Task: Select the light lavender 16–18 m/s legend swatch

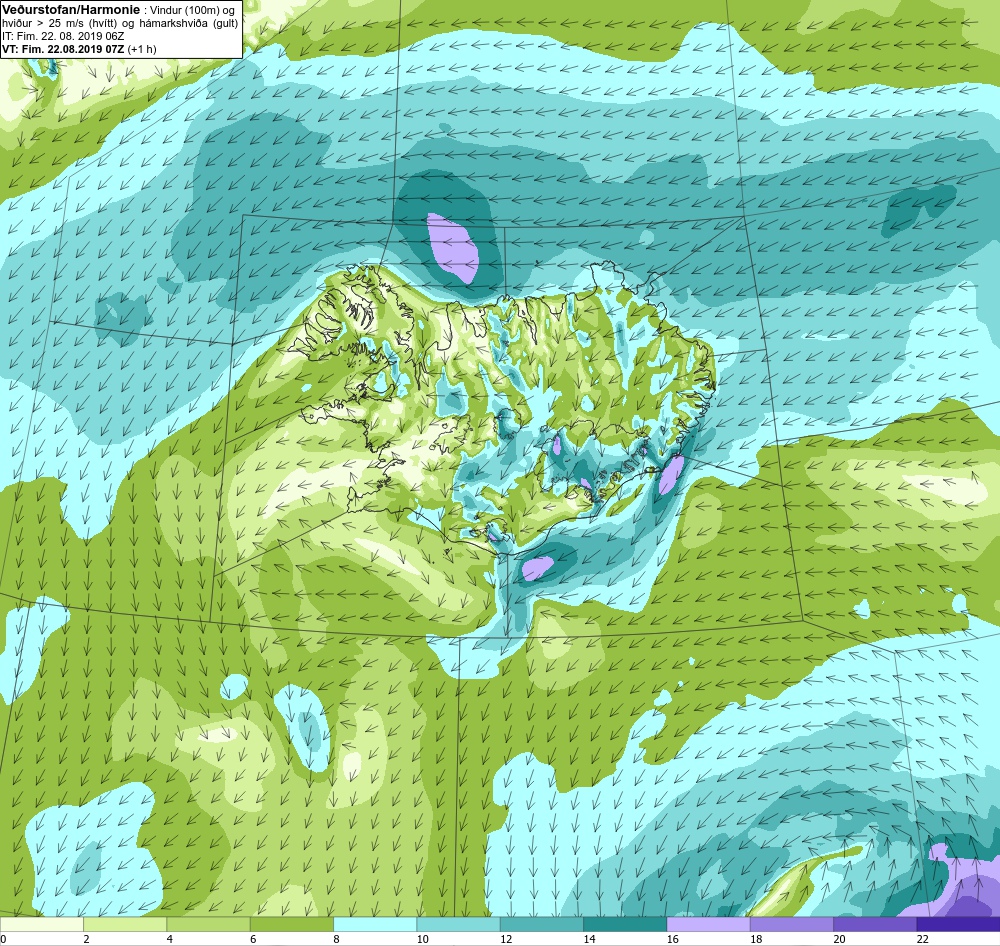Action: [x=709, y=924]
